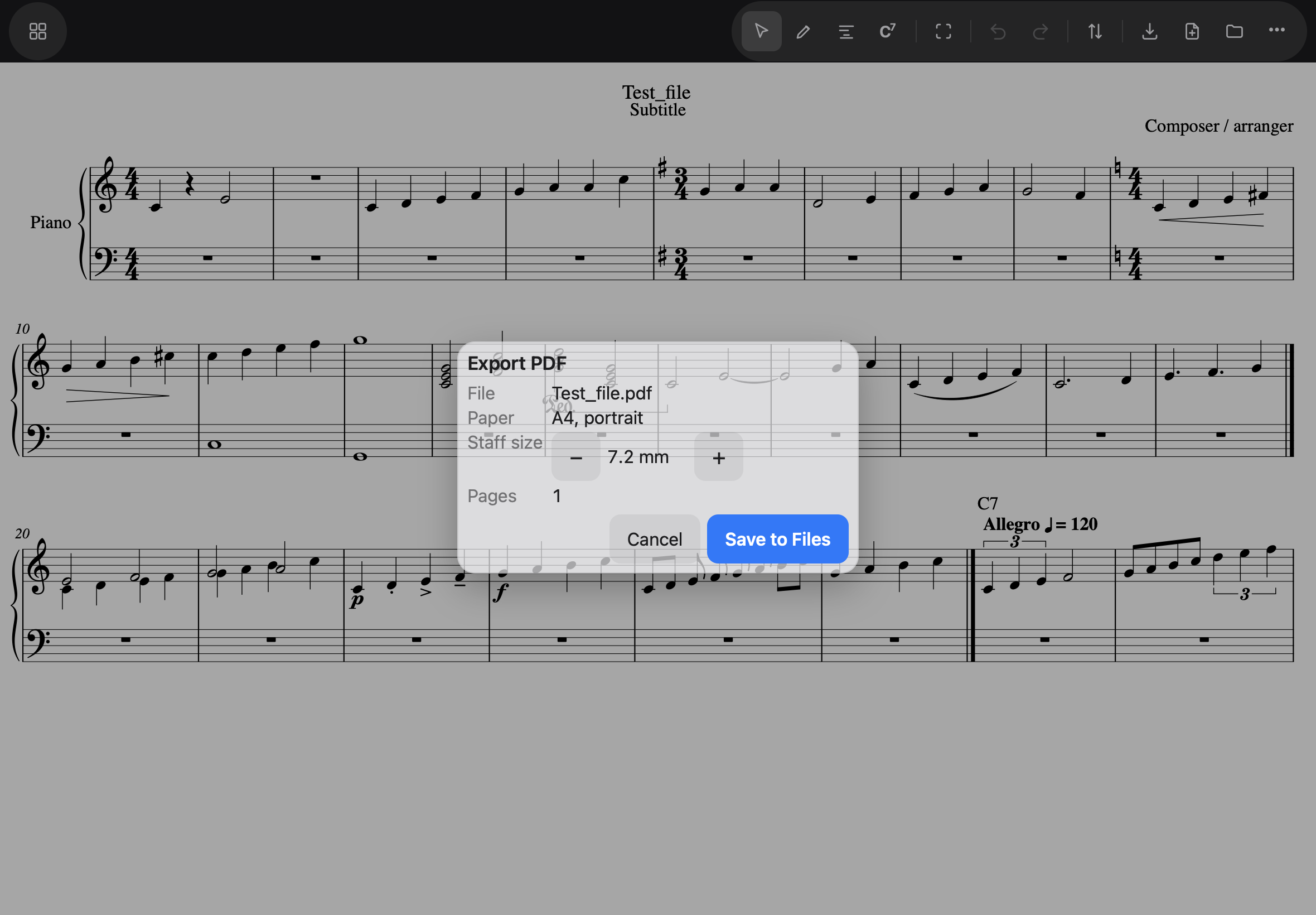1316x915 pixels.
Task: Click the download export icon
Action: coord(1150,31)
